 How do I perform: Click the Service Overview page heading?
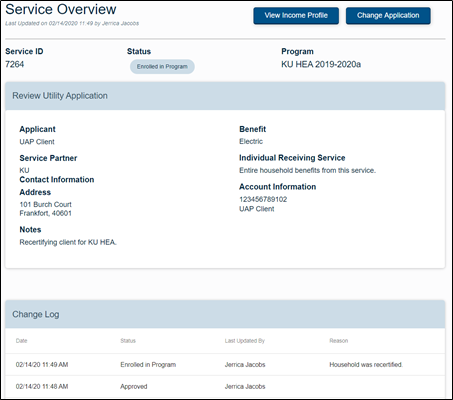pos(61,9)
